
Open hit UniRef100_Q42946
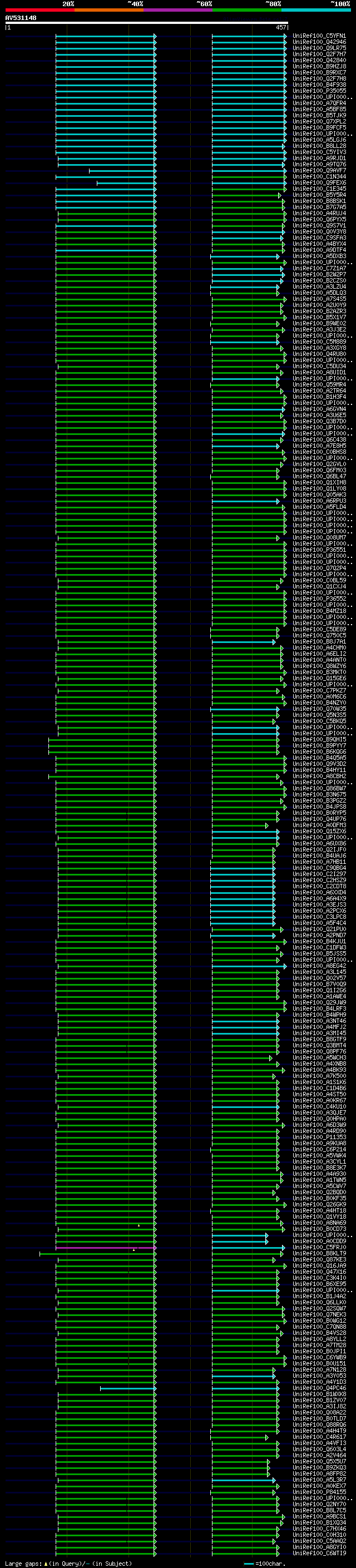pos(319,42)
